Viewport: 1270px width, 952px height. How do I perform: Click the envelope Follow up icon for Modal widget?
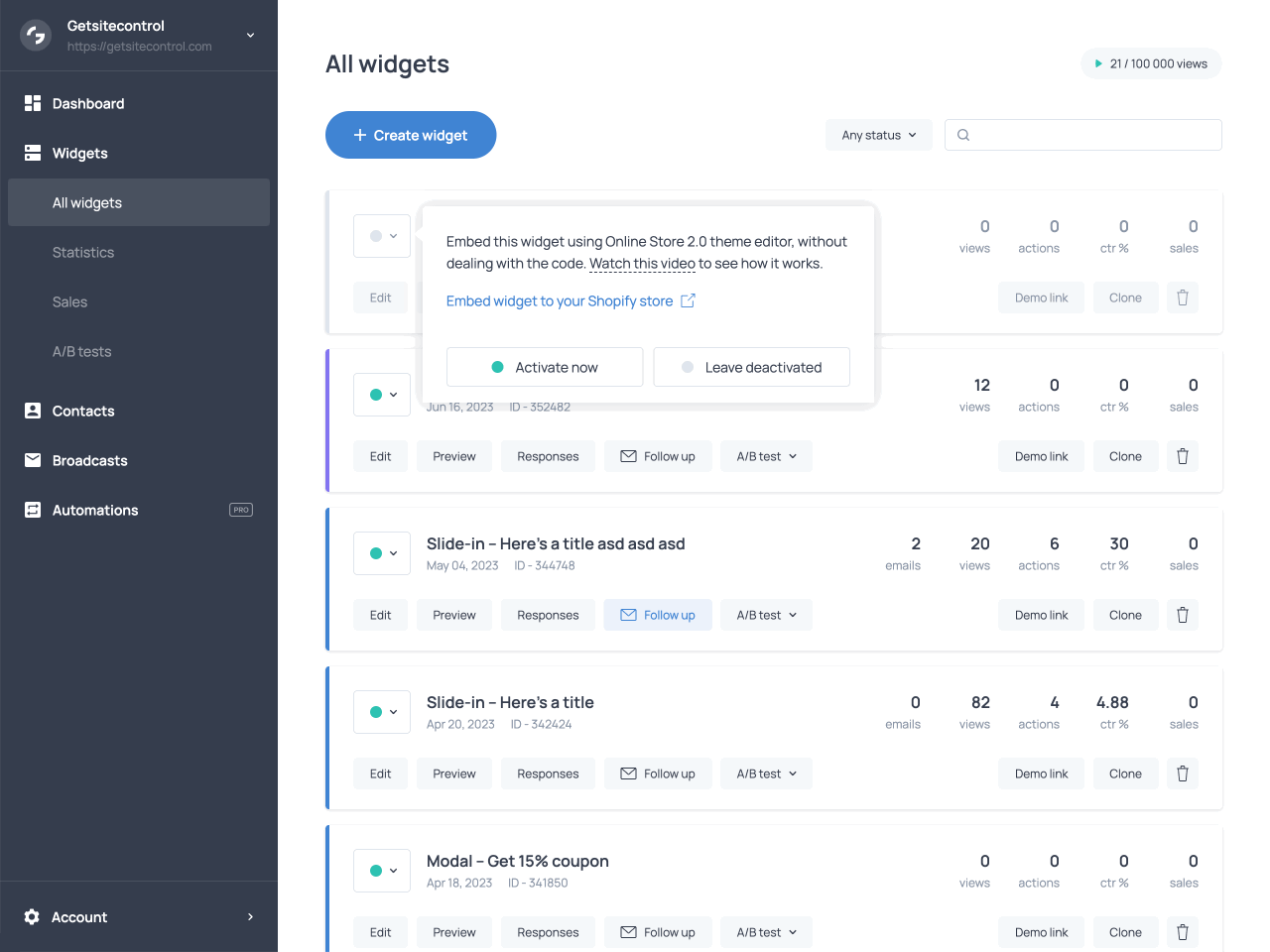[x=629, y=932]
